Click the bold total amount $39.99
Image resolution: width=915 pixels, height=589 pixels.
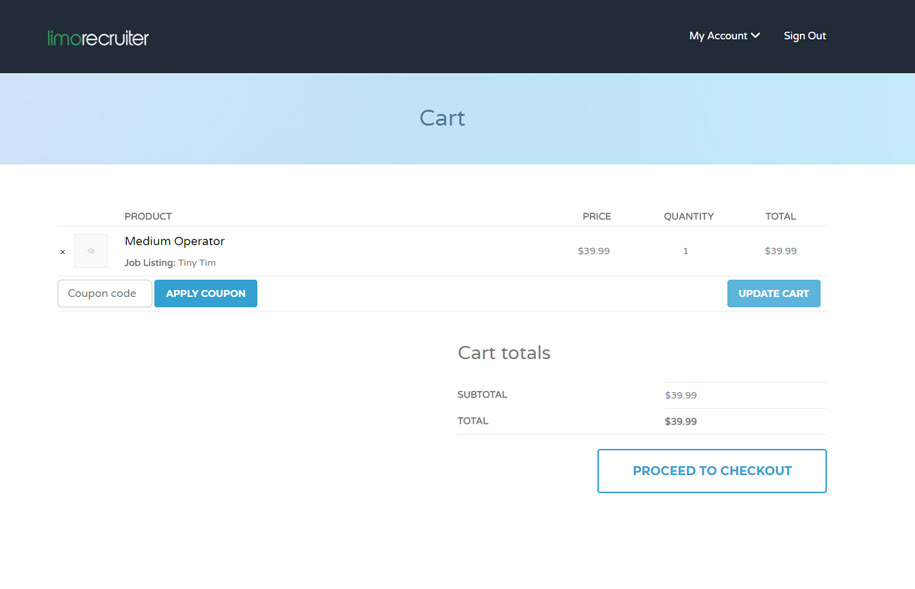click(680, 421)
